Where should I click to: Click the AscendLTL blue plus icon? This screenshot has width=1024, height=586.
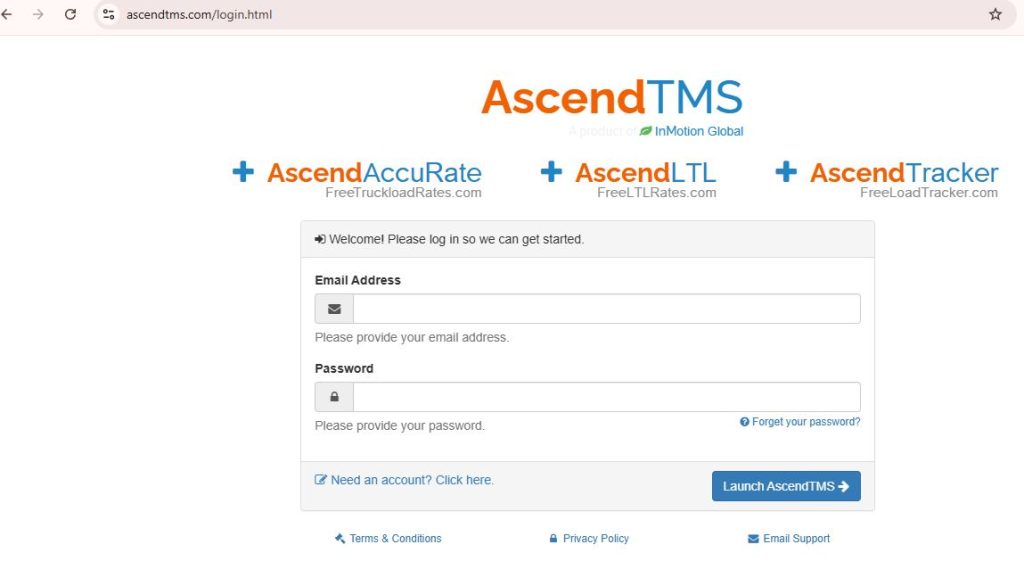click(551, 172)
